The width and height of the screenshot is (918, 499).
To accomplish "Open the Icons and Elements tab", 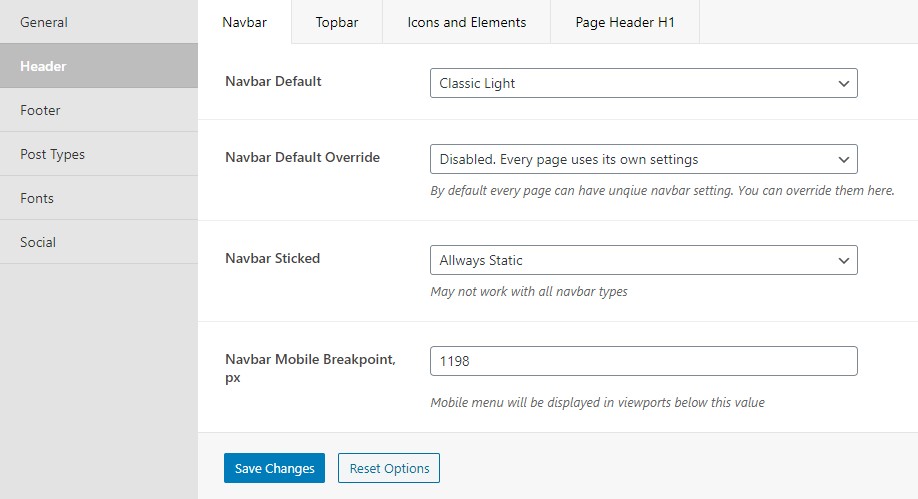I will point(467,22).
